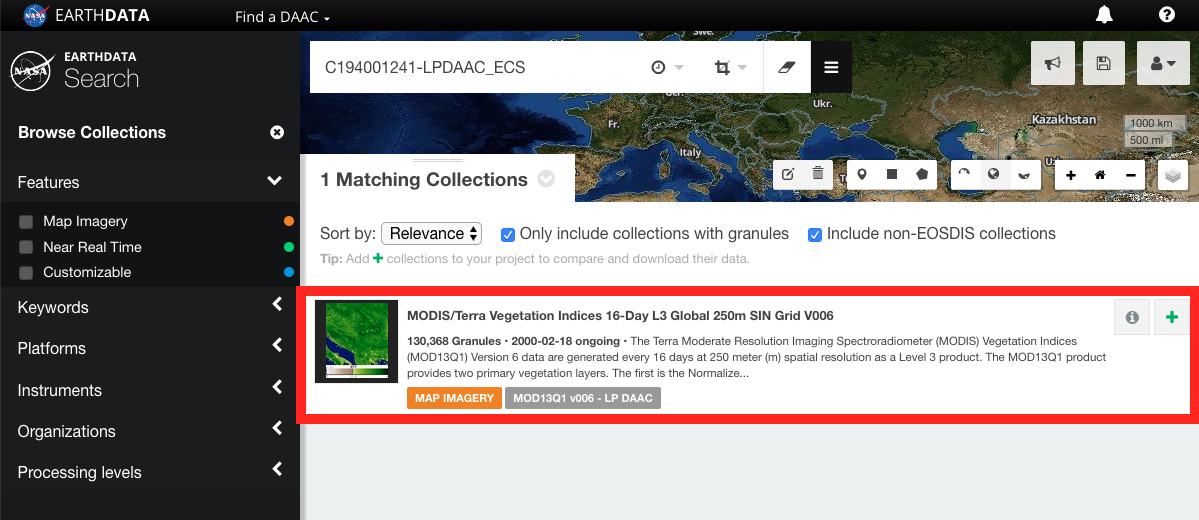1199x520 pixels.
Task: Expand the Processing levels facet
Action: 150,473
